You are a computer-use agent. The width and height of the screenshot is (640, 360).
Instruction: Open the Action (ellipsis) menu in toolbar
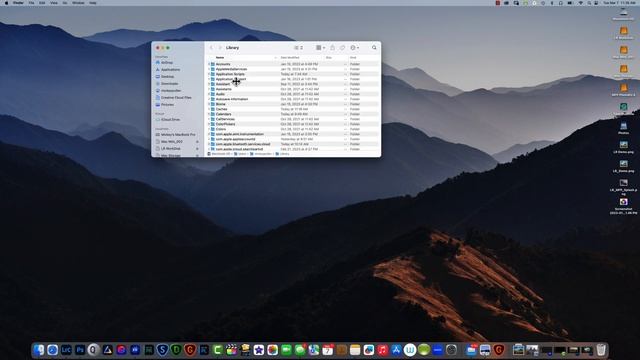[354, 48]
